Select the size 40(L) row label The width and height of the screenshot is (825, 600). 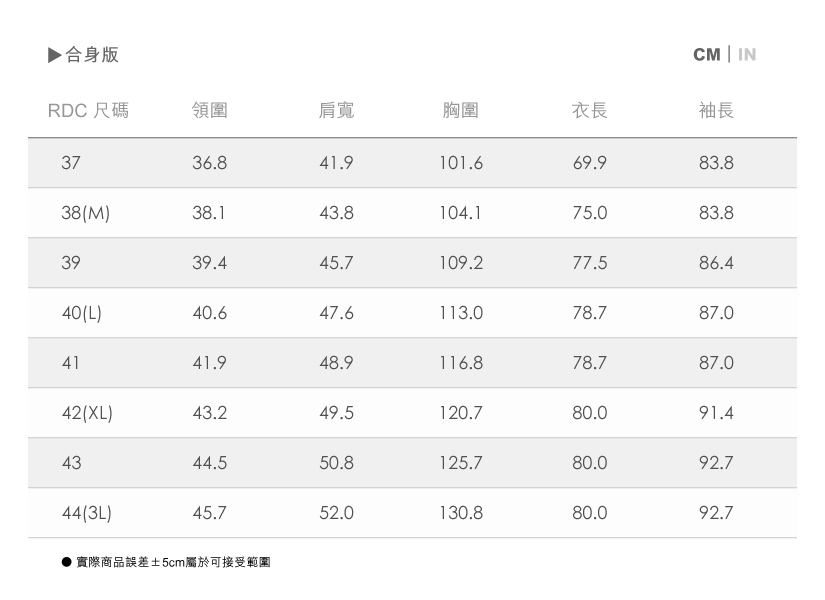click(x=82, y=313)
